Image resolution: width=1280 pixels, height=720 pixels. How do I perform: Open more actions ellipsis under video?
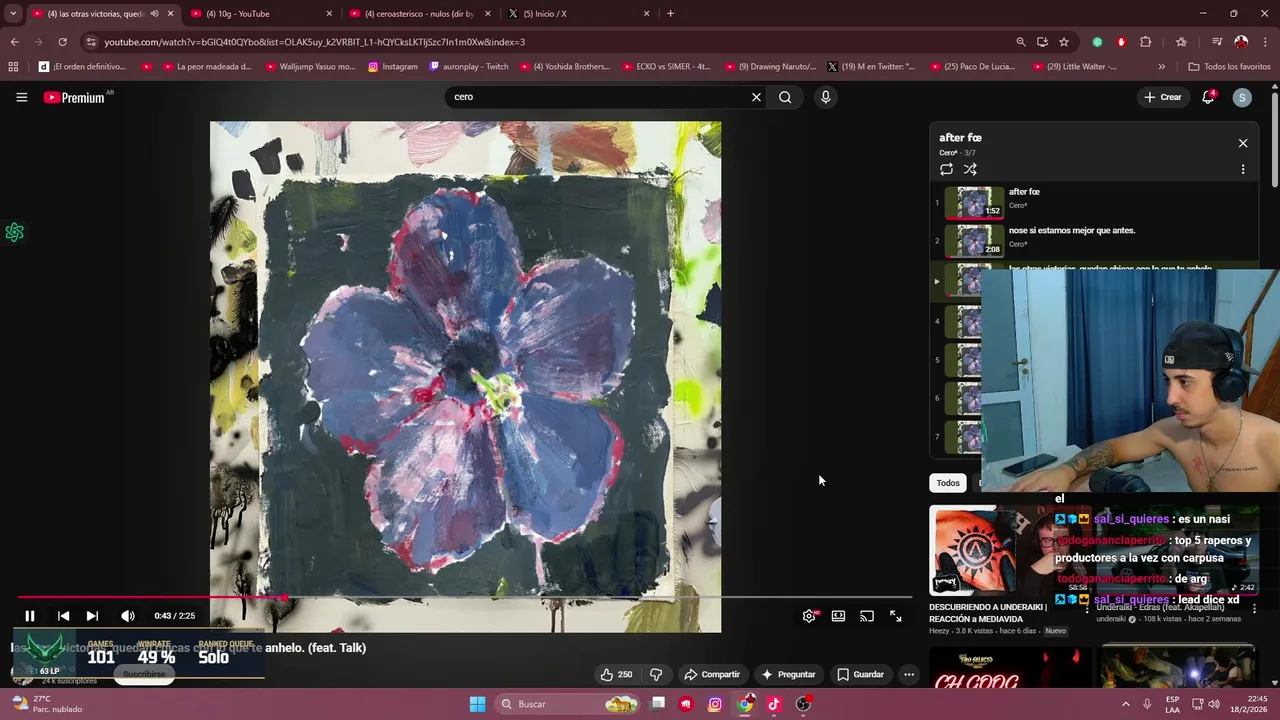[x=909, y=674]
